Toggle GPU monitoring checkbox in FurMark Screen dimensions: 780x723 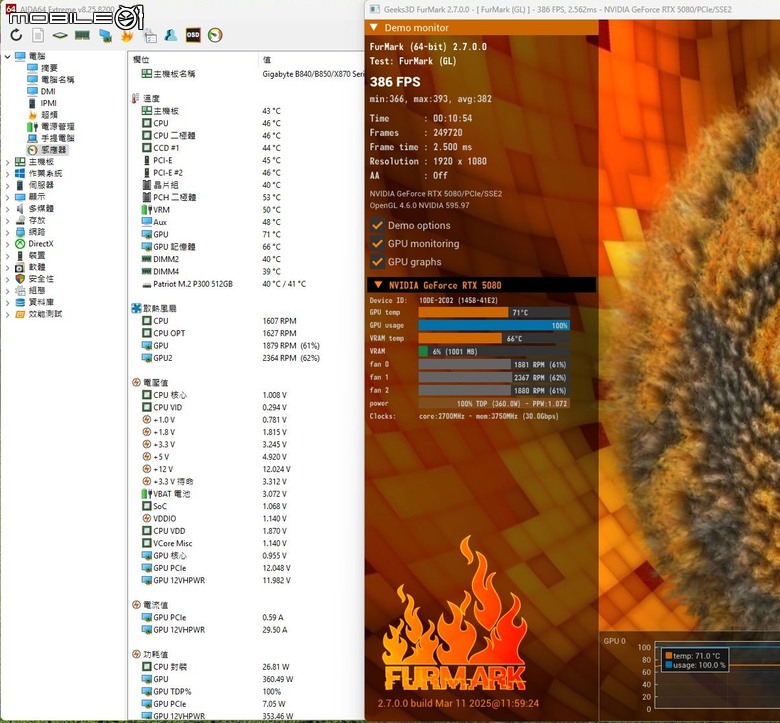click(x=377, y=243)
